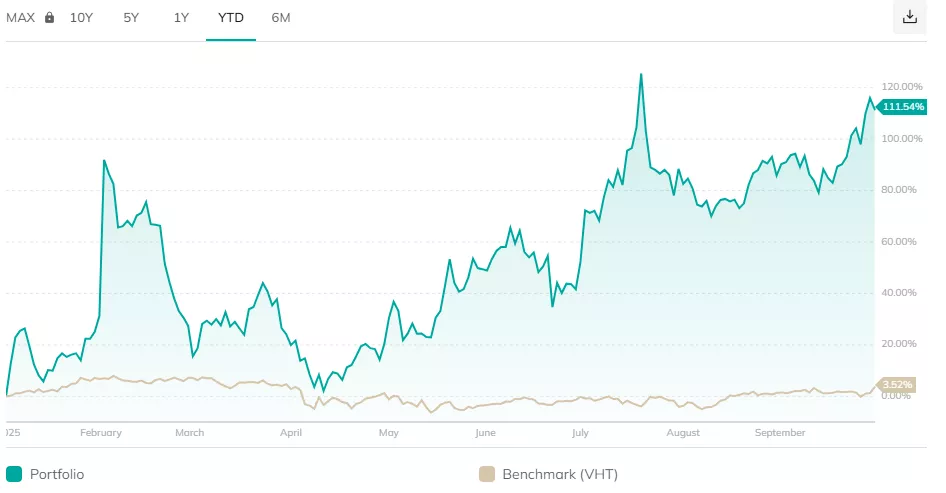The height and width of the screenshot is (493, 946).
Task: Choose the 1Y range tab
Action: pos(181,18)
